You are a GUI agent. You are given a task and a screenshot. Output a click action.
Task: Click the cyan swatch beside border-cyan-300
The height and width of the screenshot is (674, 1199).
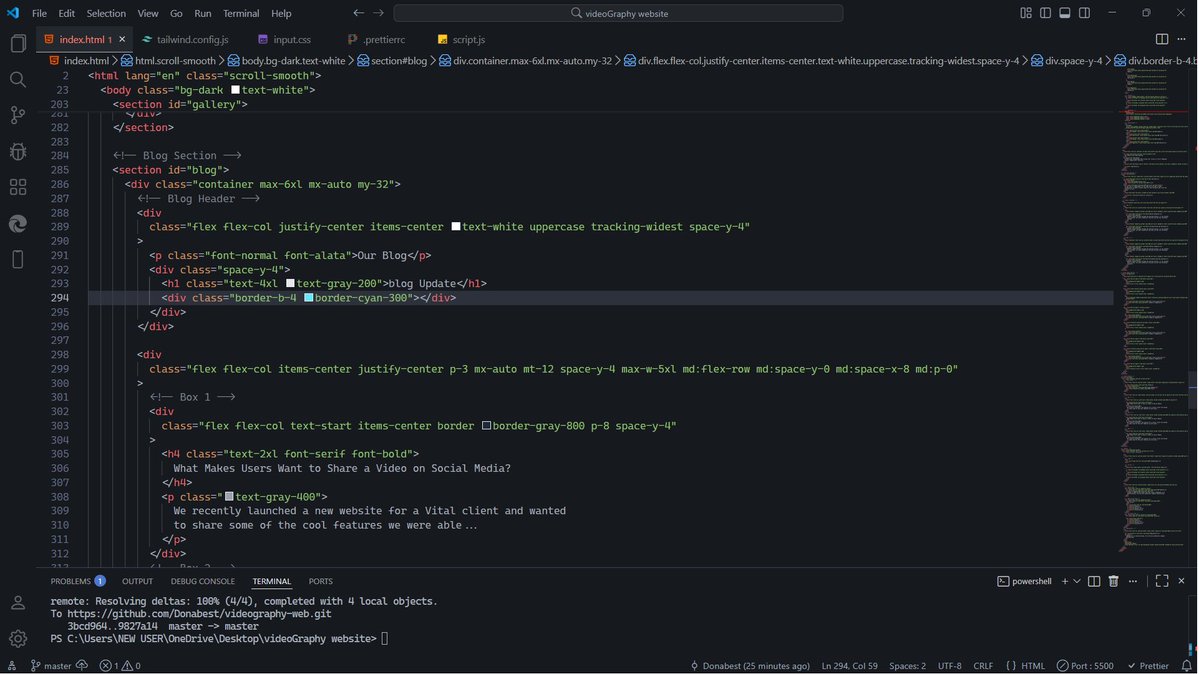click(307, 297)
